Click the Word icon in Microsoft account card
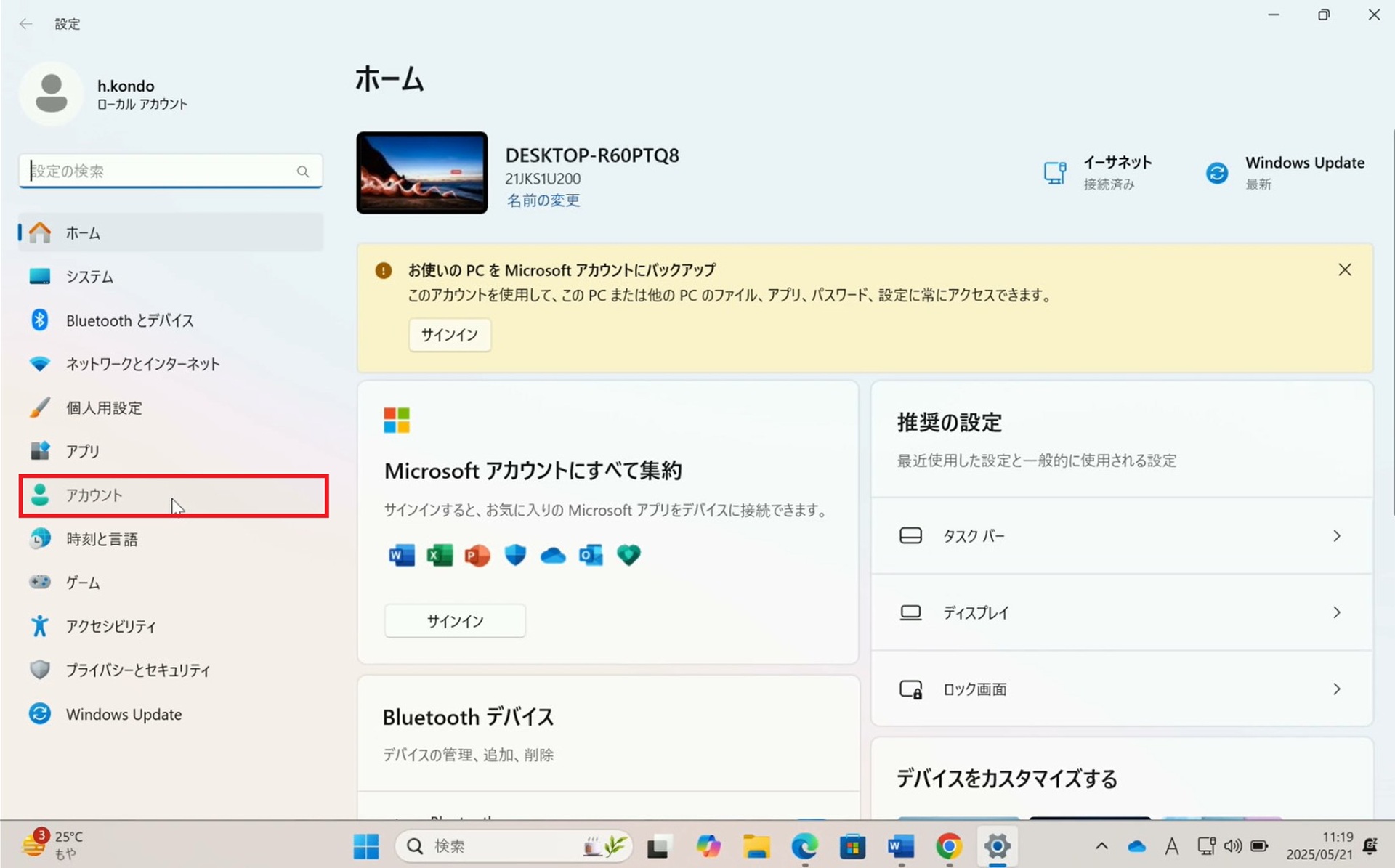The width and height of the screenshot is (1395, 868). (401, 556)
